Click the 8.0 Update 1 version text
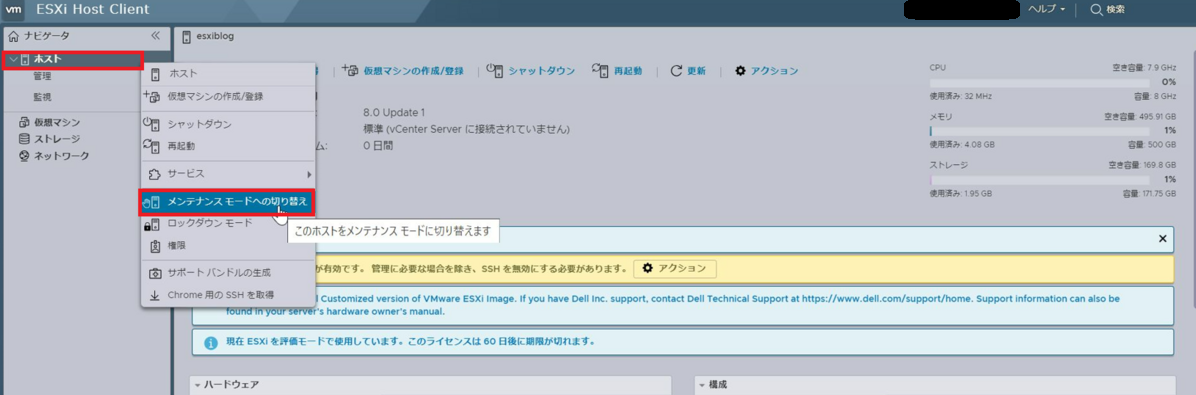This screenshot has height=395, width=1196. 394,112
